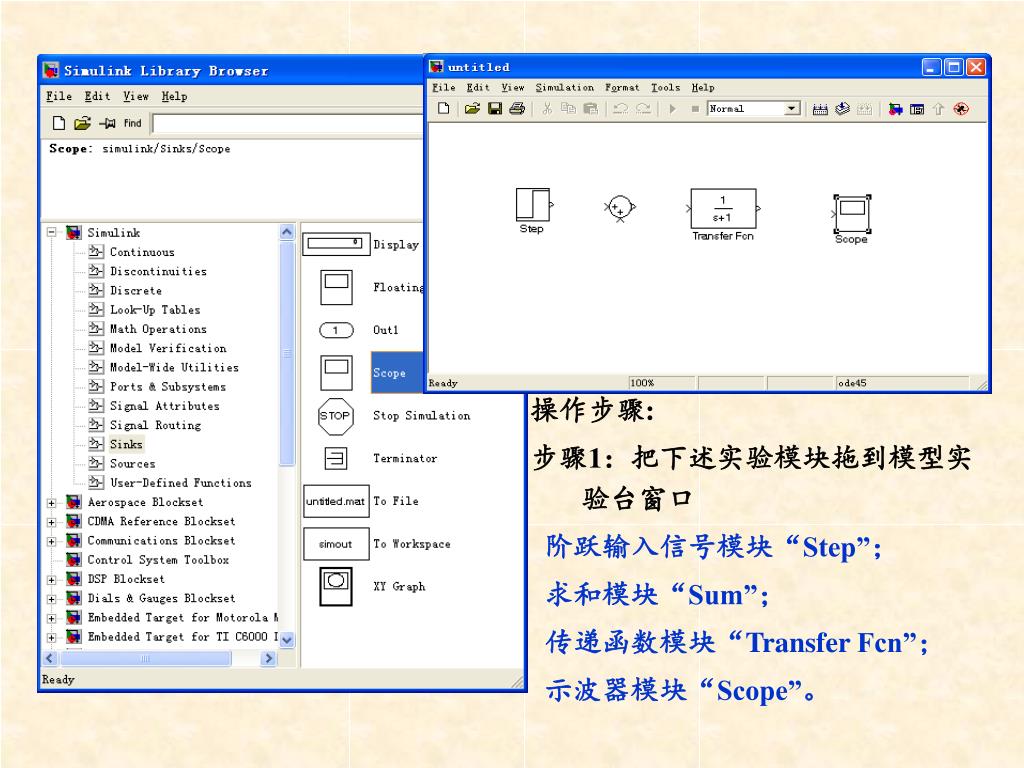The height and width of the screenshot is (768, 1024).
Task: Expand the Dials & Gauges Blockset node
Action: coord(52,598)
